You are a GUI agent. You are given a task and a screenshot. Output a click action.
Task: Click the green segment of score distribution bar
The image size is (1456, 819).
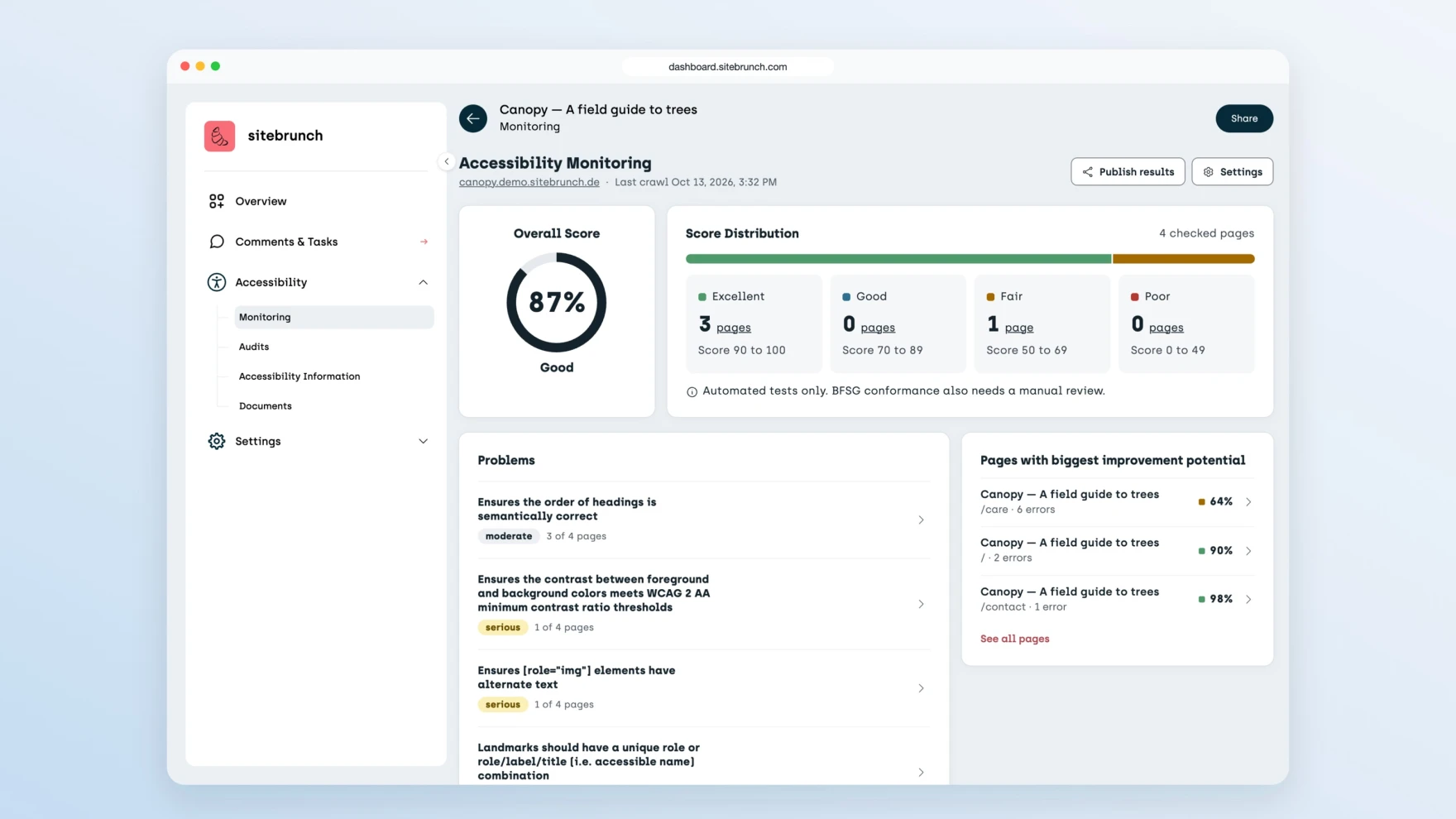point(898,259)
